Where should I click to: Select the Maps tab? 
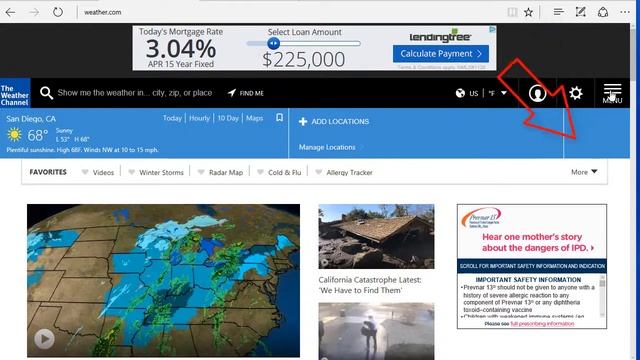pos(254,118)
